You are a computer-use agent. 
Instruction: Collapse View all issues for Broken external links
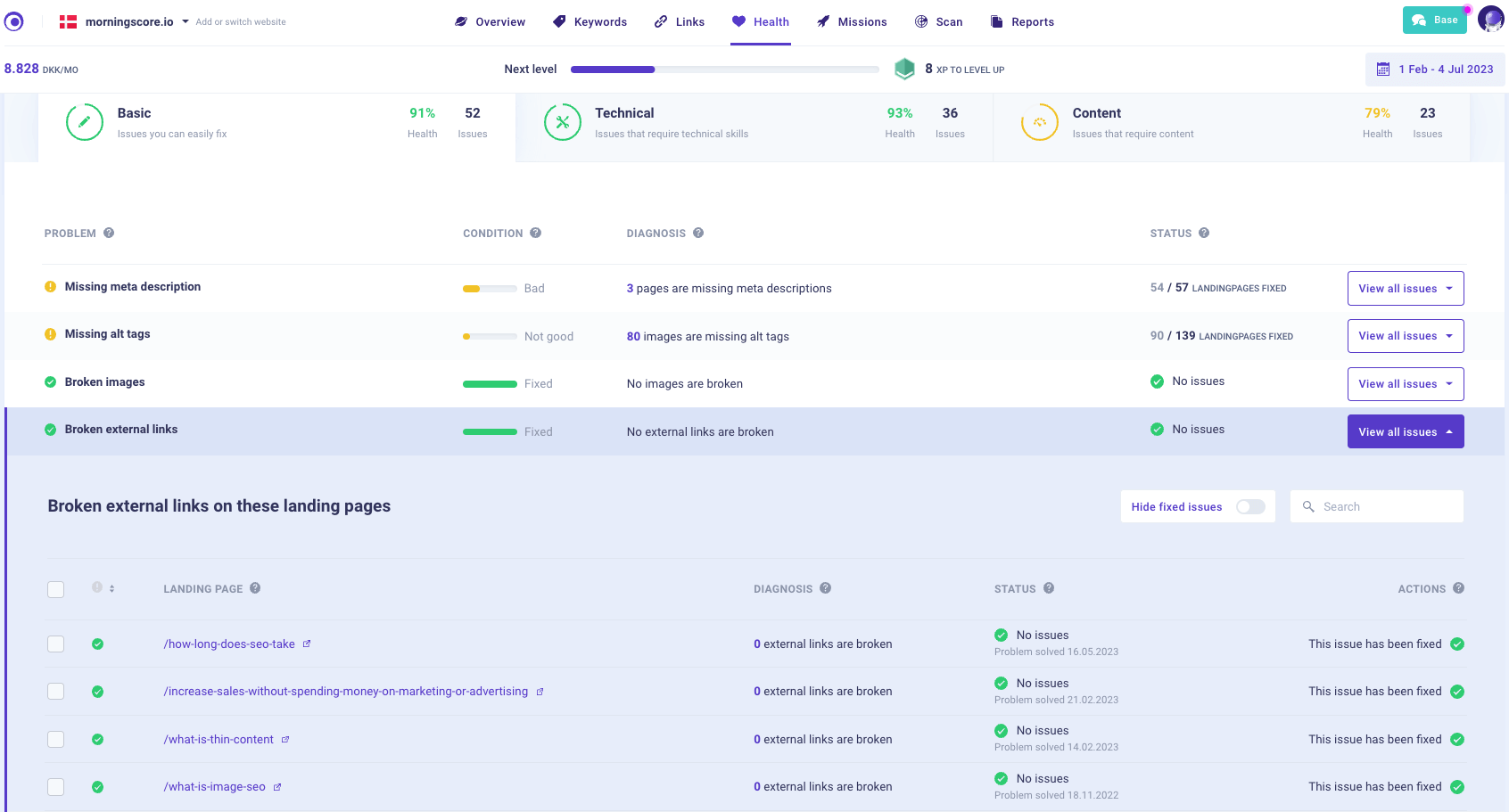(x=1405, y=431)
